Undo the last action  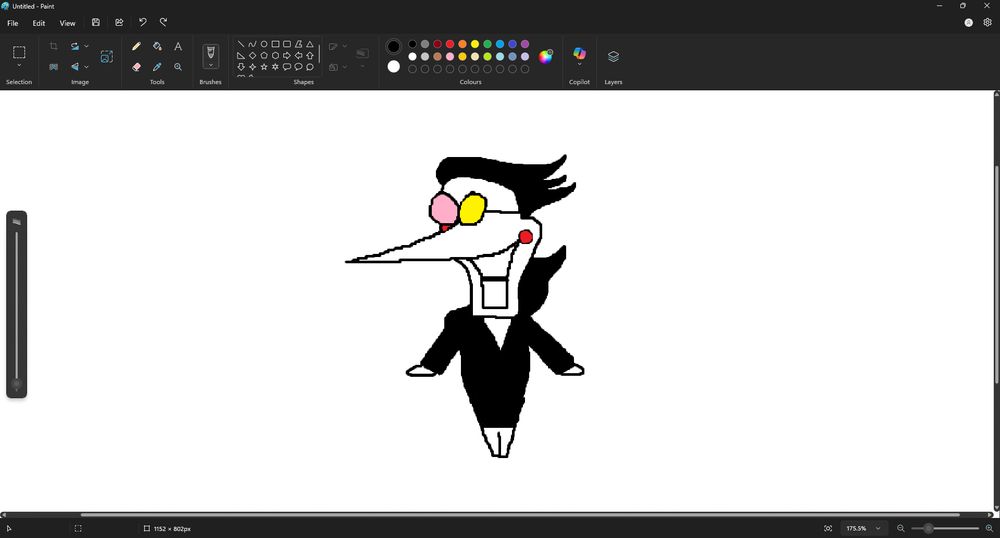tap(142, 22)
